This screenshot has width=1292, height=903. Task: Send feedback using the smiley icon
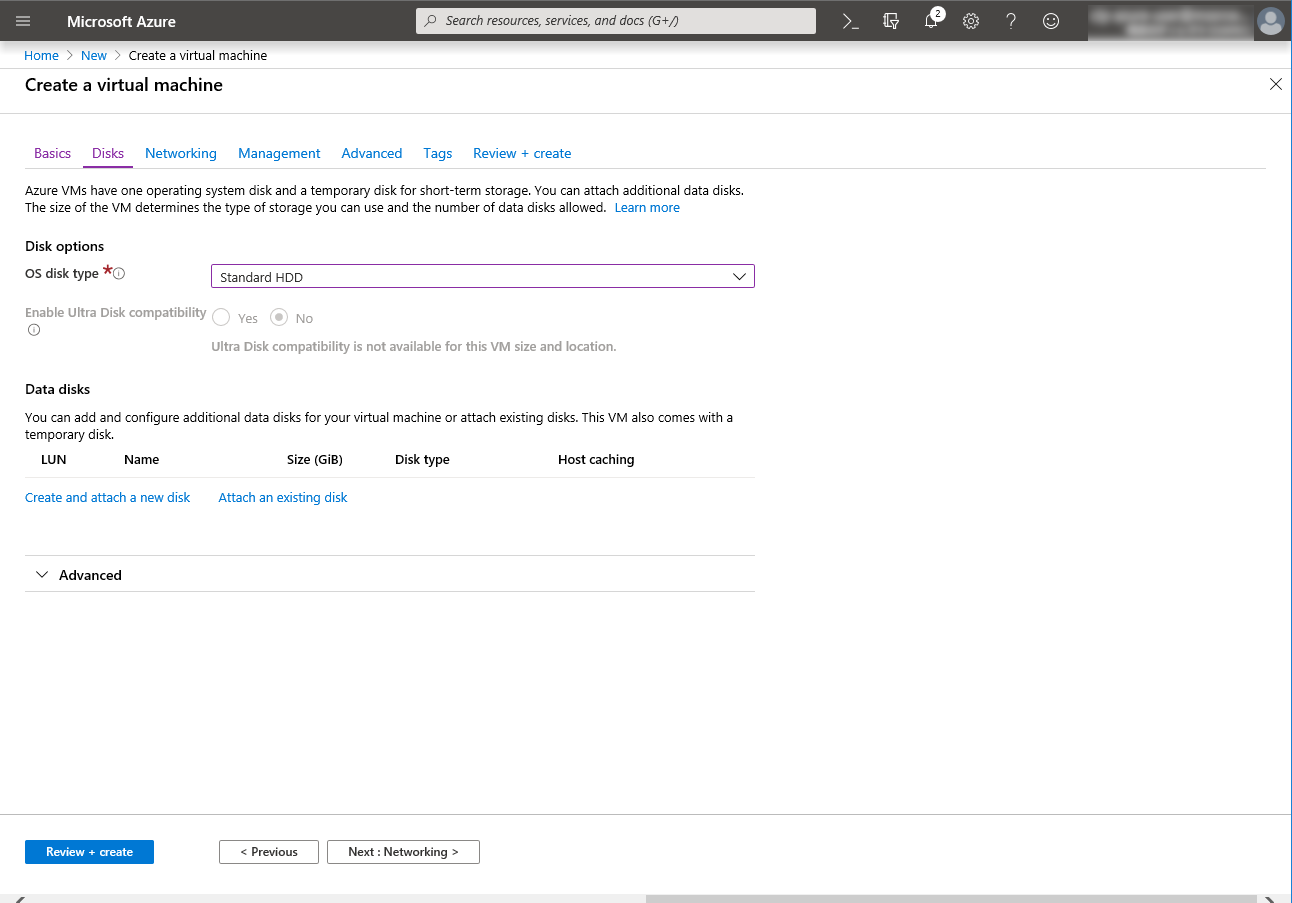(1051, 21)
